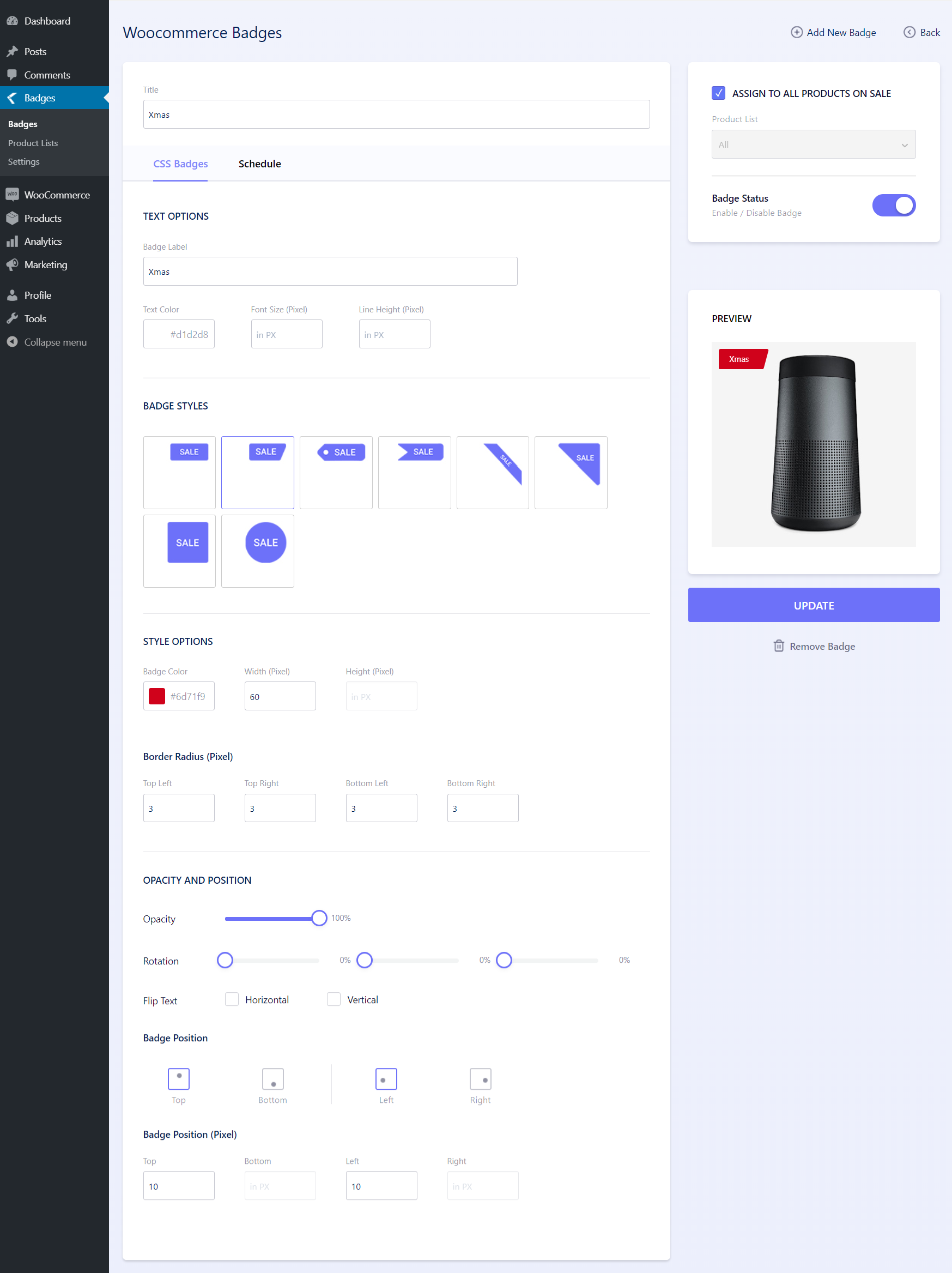Toggle the Badge Status switch
952x1273 pixels.
pos(893,206)
